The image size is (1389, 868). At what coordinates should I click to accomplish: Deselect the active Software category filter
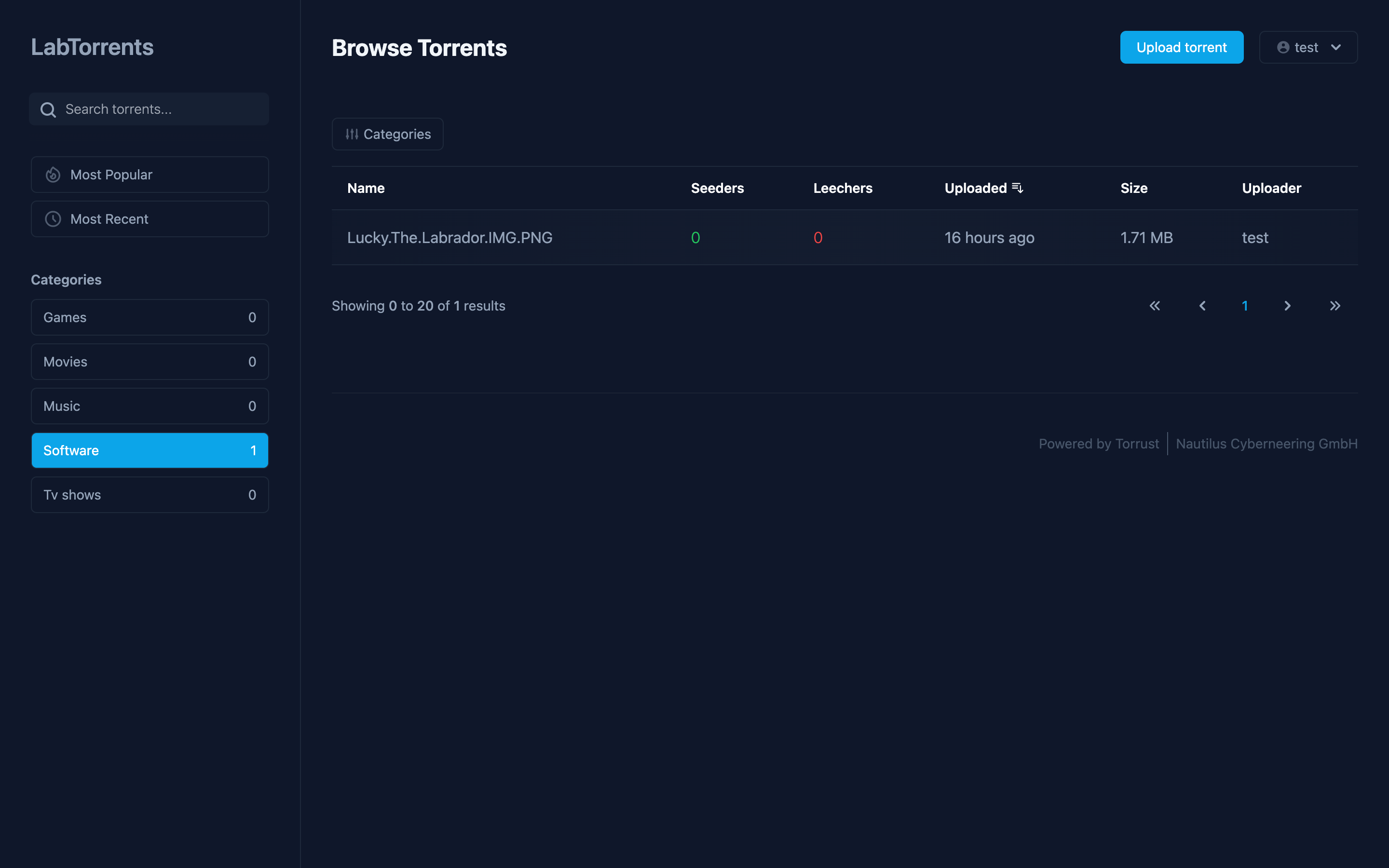coord(149,451)
